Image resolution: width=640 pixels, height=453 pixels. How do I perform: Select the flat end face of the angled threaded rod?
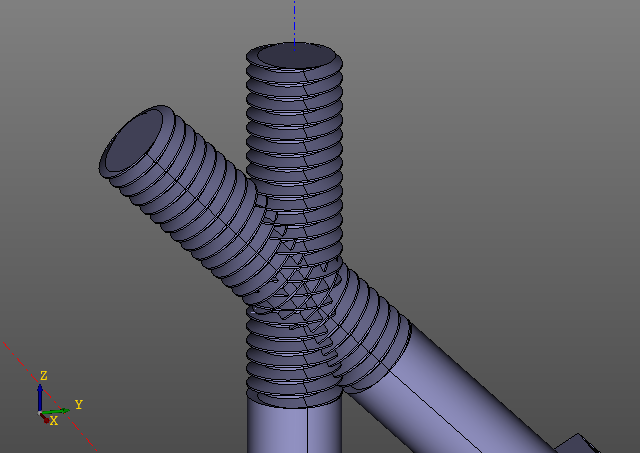[x=133, y=140]
